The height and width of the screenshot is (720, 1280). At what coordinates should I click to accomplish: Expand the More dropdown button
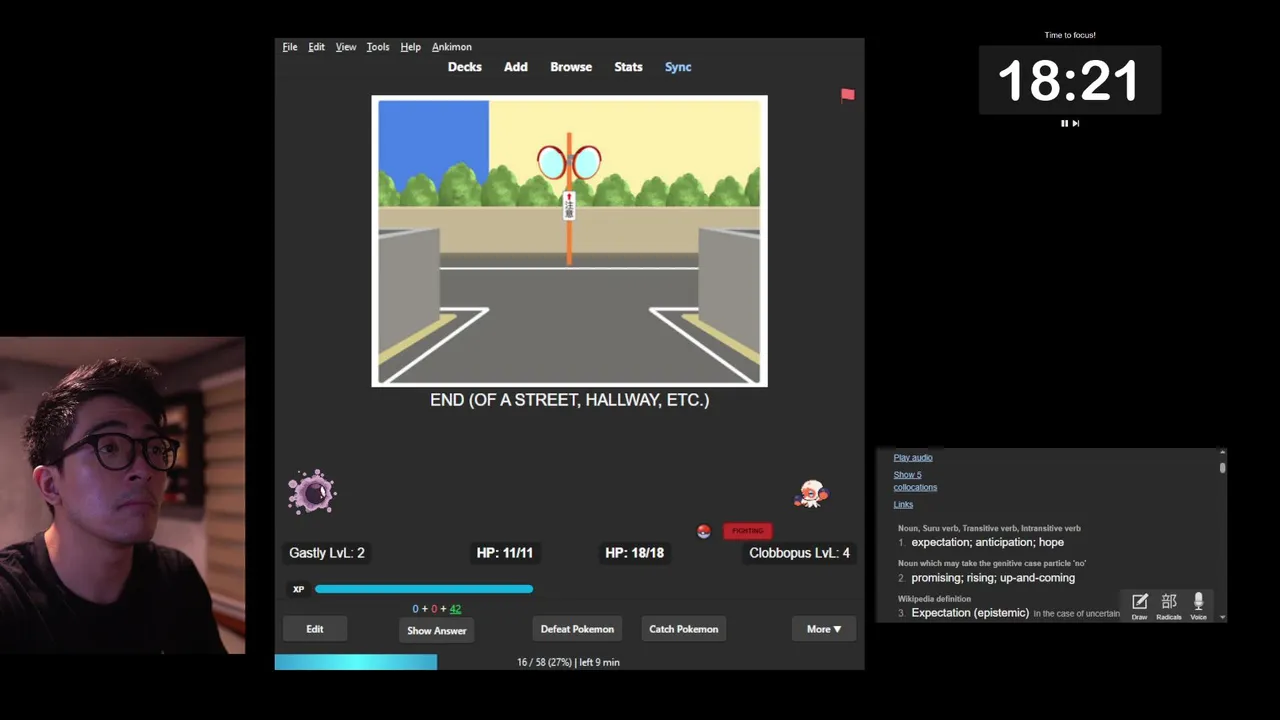pos(824,629)
